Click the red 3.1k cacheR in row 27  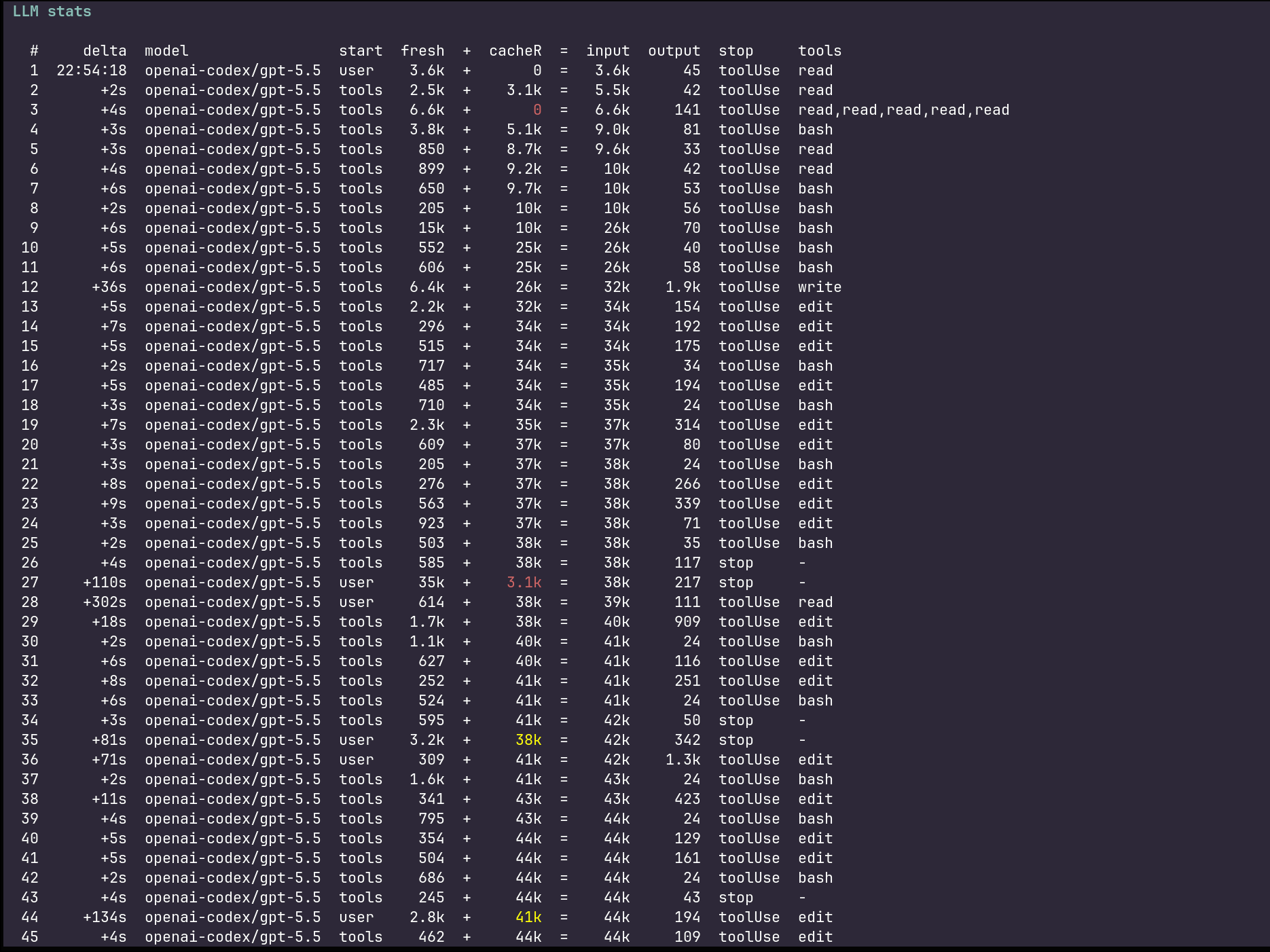[524, 583]
